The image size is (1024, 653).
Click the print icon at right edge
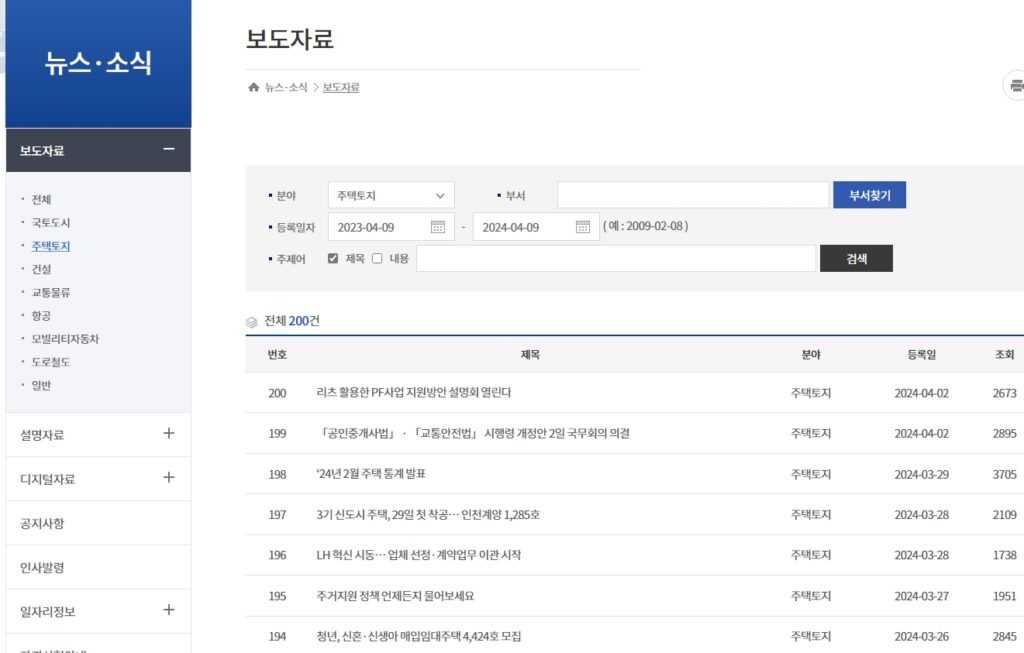tap(1016, 86)
